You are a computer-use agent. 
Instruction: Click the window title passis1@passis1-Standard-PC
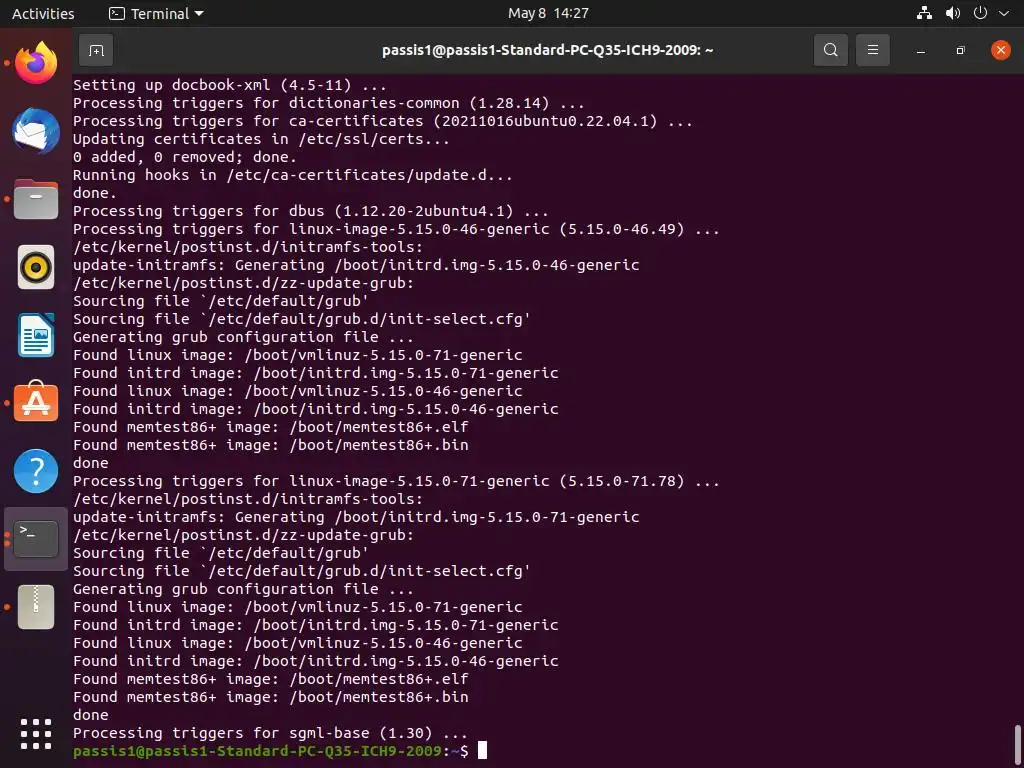[x=547, y=50]
